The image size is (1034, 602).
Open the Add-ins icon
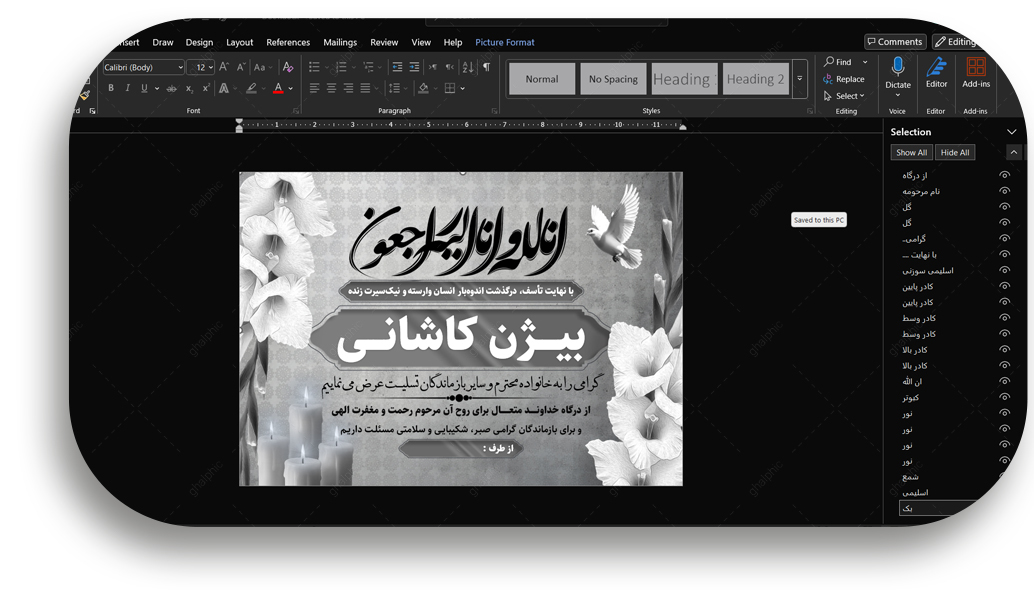[975, 68]
